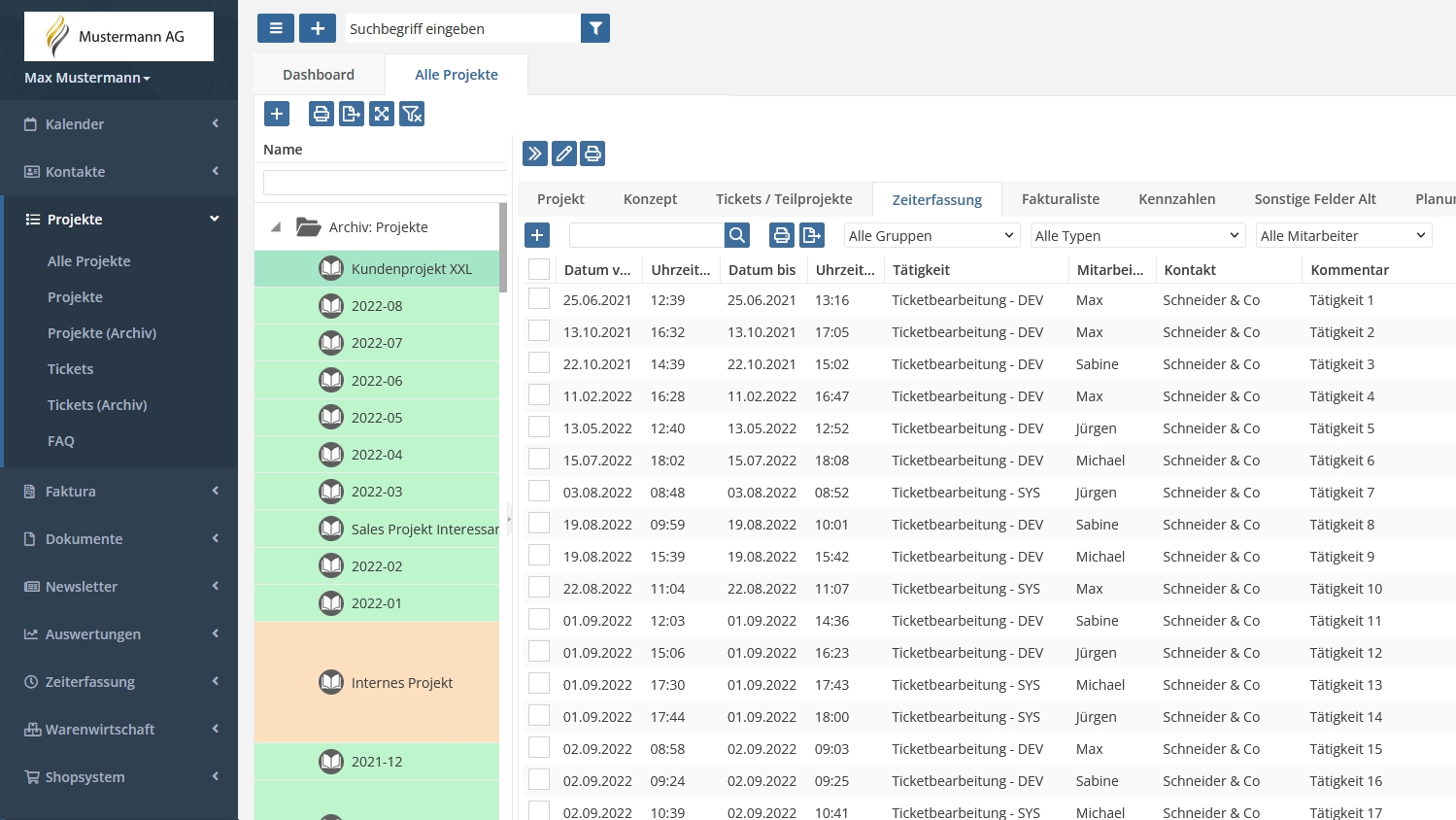This screenshot has height=820, width=1456.
Task: Click the book icon of project 2022-05
Action: [331, 417]
